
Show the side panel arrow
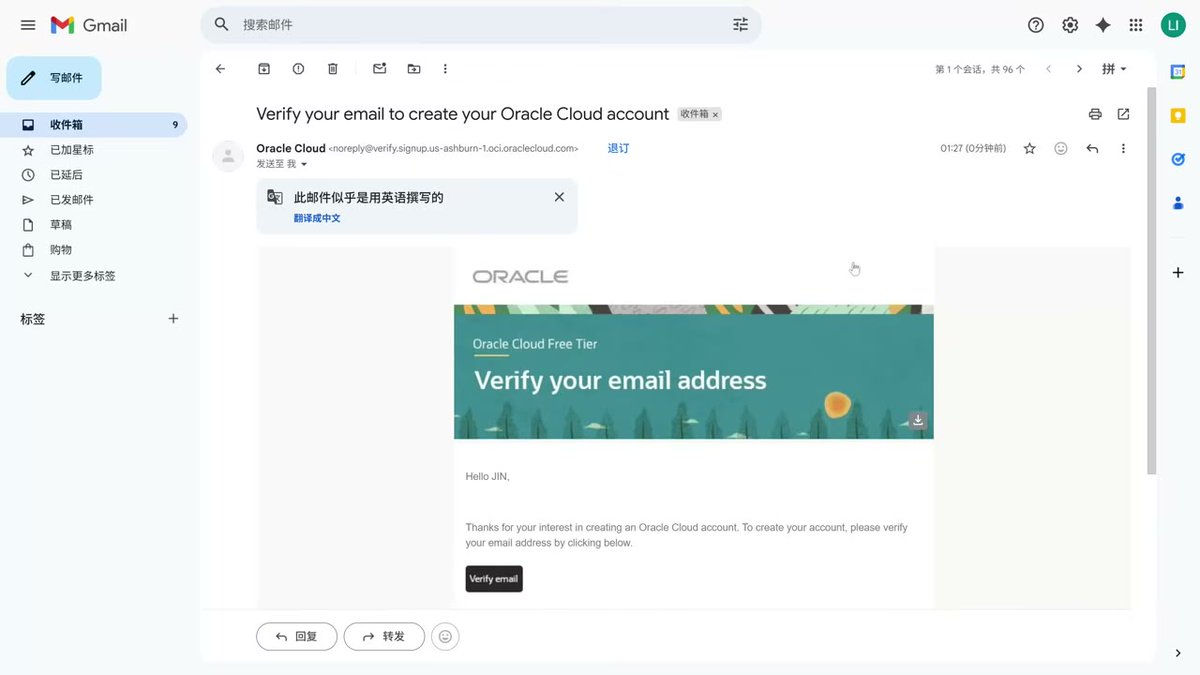click(x=1178, y=653)
